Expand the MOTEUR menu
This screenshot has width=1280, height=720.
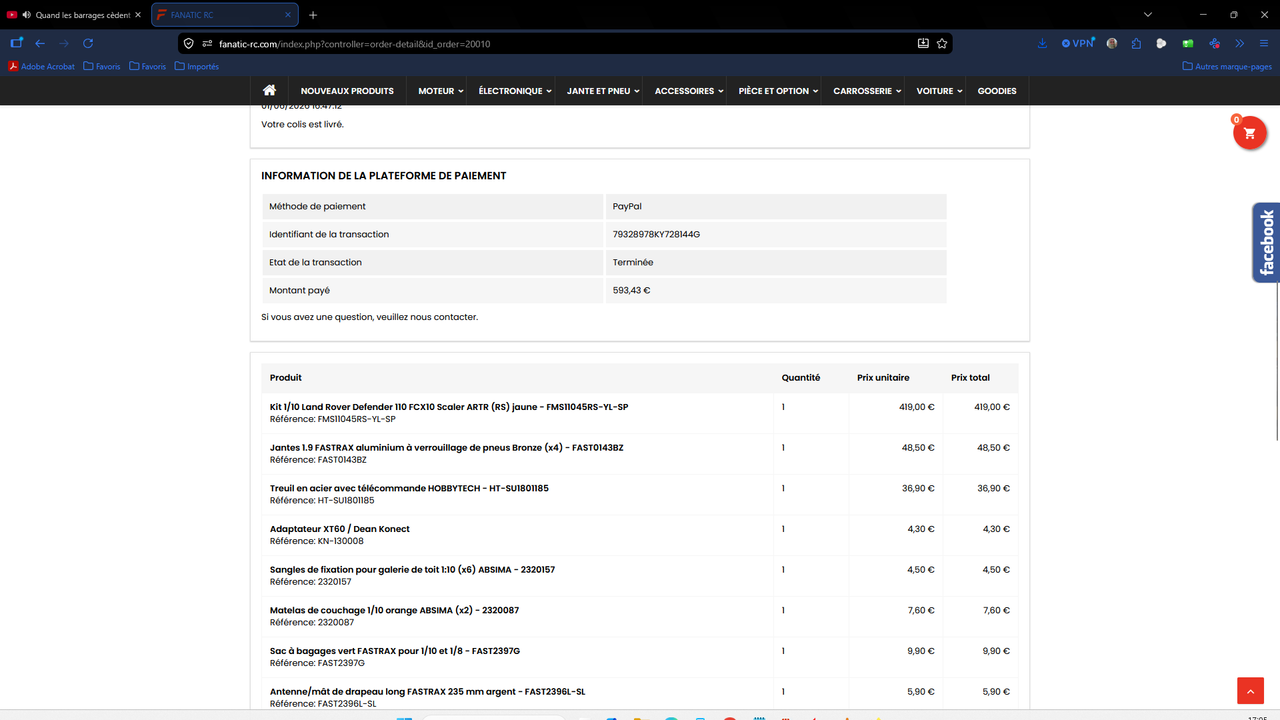point(441,91)
